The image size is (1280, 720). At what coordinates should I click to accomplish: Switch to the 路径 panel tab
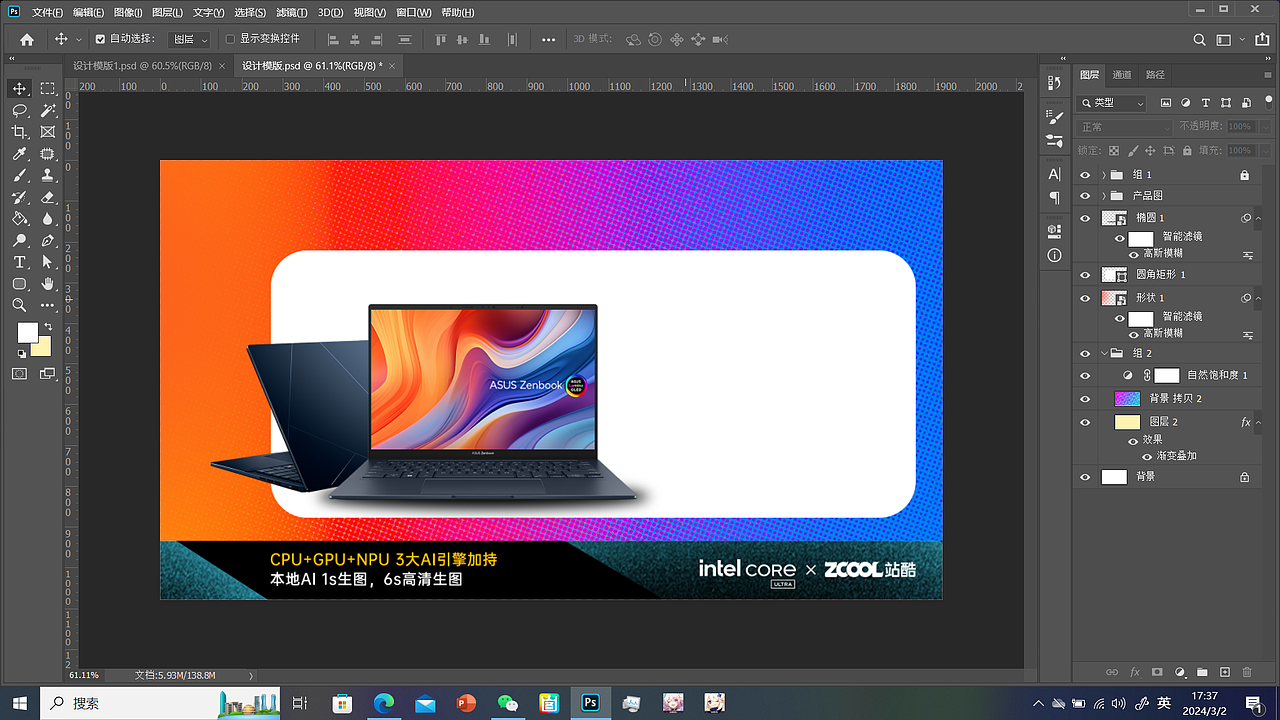click(1155, 75)
